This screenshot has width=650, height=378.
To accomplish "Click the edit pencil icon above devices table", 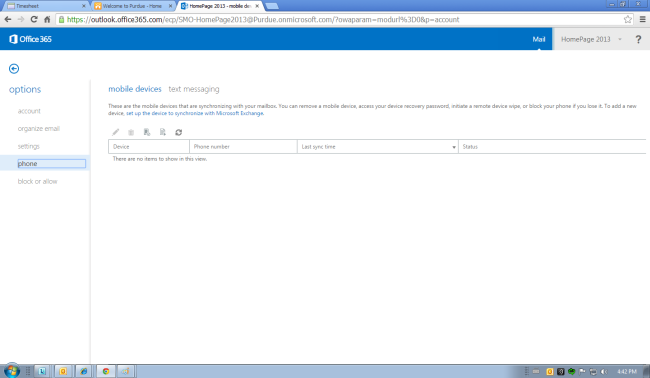I will [116, 132].
